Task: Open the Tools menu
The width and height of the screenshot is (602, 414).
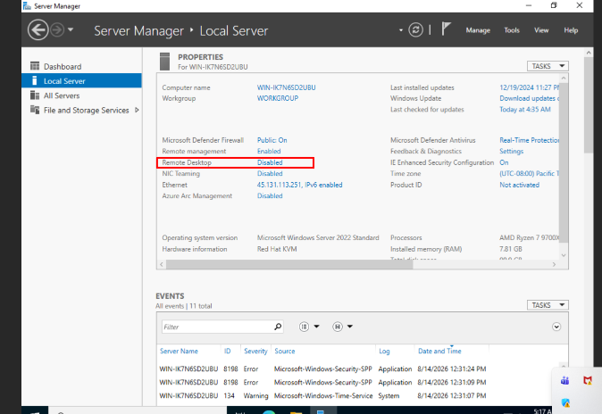Action: tap(511, 30)
